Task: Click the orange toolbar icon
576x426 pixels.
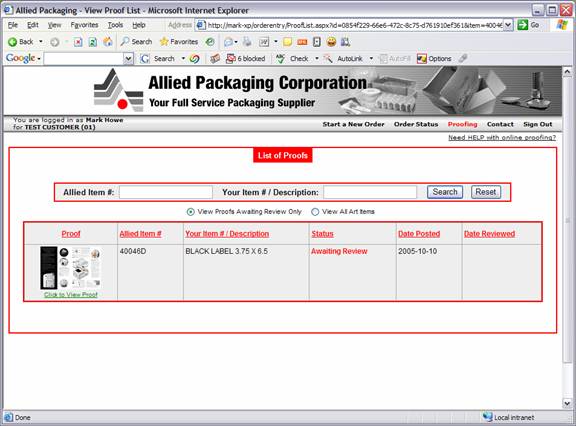Action: point(302,42)
